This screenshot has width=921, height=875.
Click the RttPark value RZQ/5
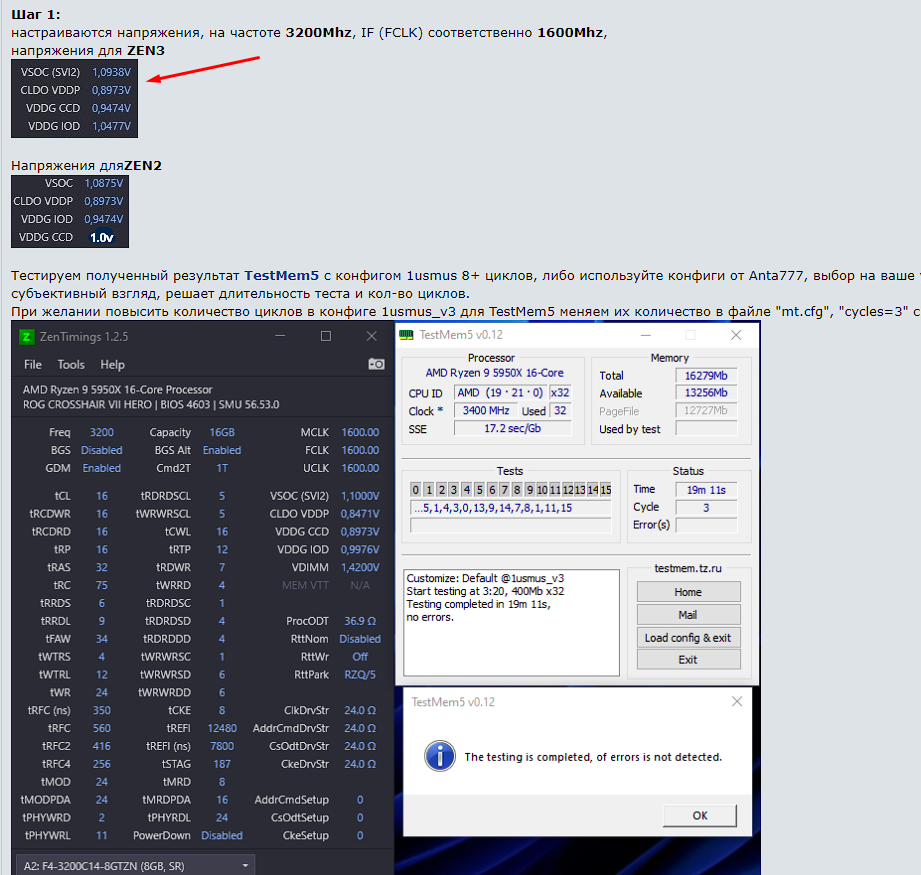click(360, 675)
